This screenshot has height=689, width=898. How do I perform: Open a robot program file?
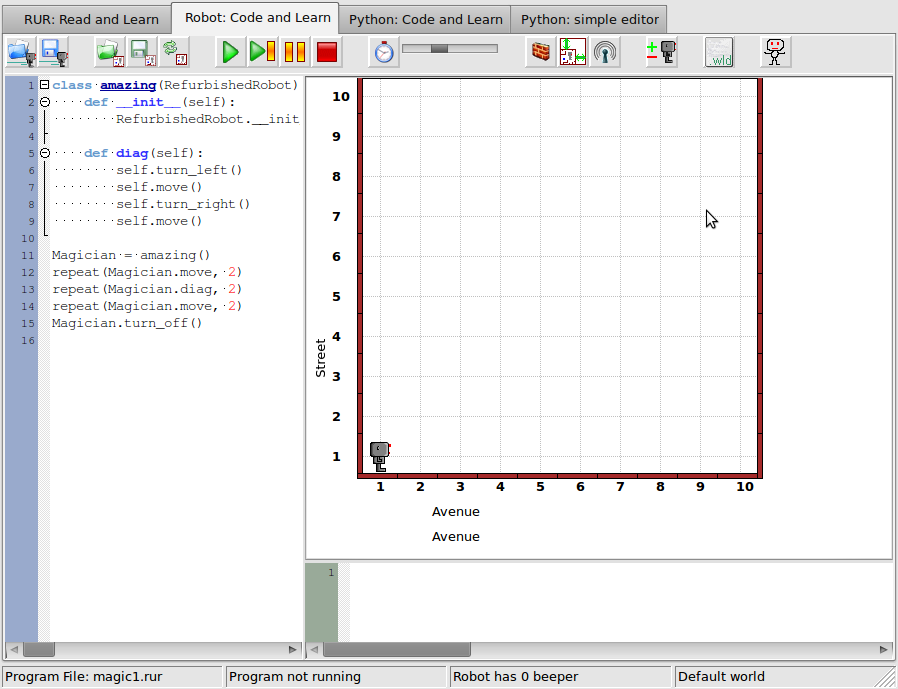click(x=21, y=52)
